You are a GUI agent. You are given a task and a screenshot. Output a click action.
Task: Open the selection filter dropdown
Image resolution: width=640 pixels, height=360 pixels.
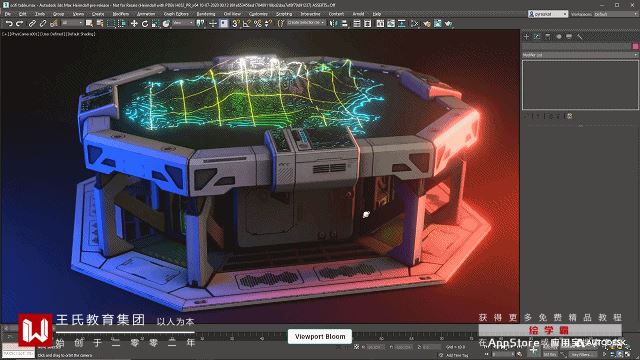click(x=73, y=23)
